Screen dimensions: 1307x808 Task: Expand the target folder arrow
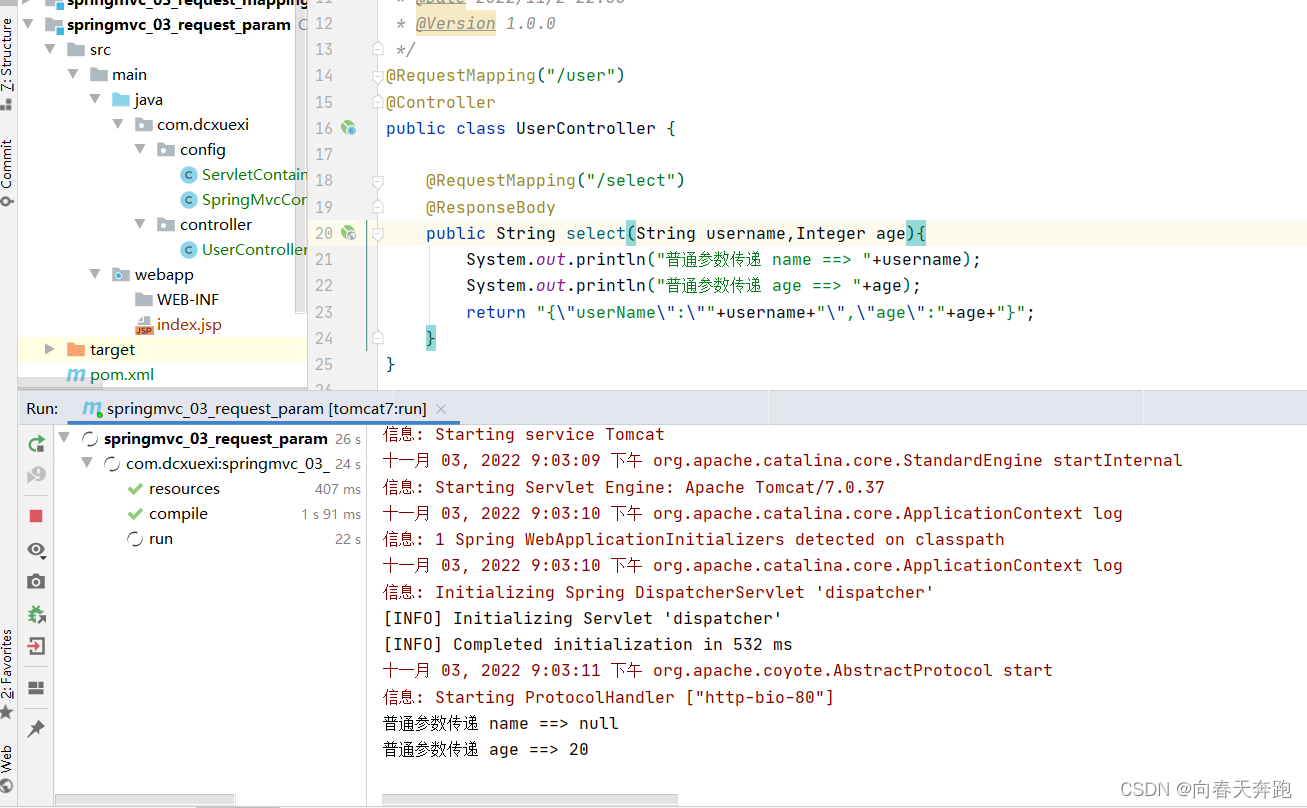click(x=50, y=349)
